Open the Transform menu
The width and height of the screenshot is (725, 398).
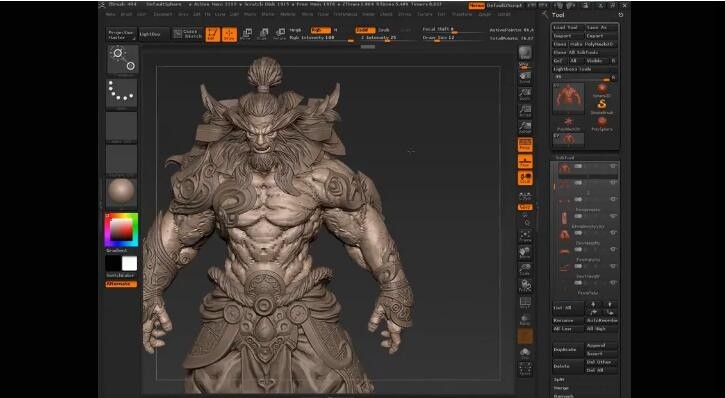tap(463, 14)
